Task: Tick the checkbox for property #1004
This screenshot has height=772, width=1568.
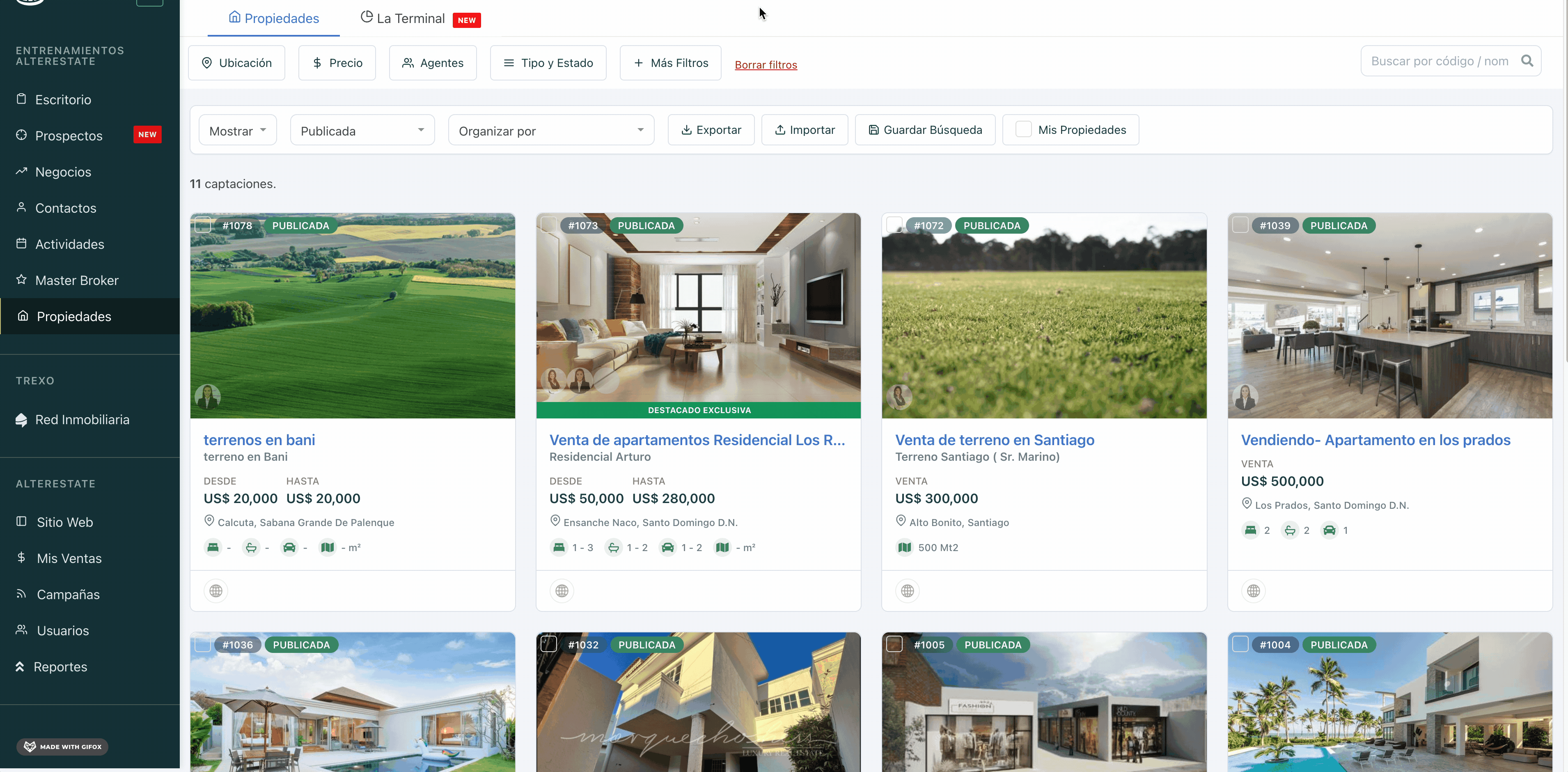Action: tap(1240, 644)
